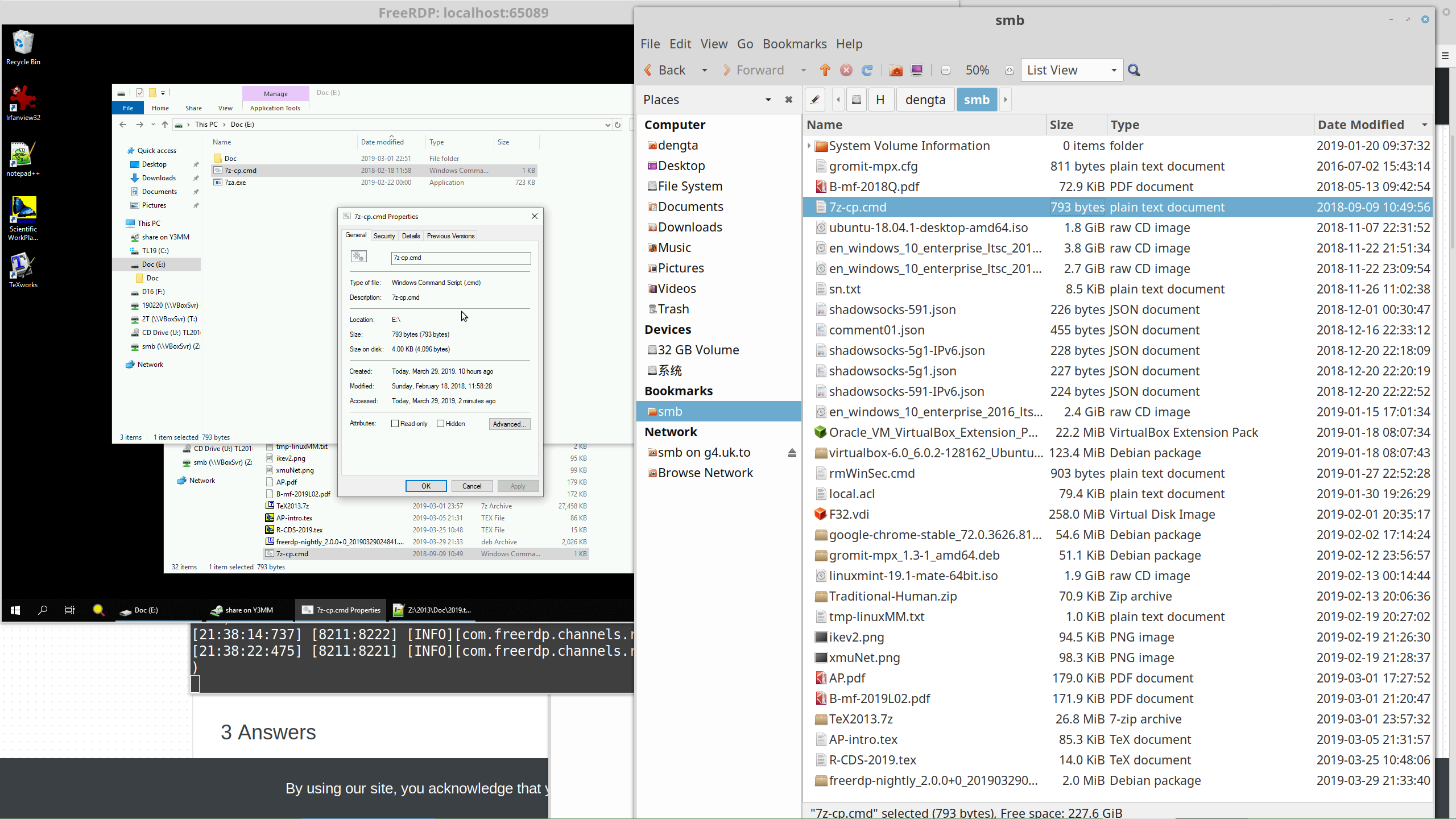Click the zoom decrease control in toolbar
This screenshot has width=1456, height=819.
pos(945,70)
